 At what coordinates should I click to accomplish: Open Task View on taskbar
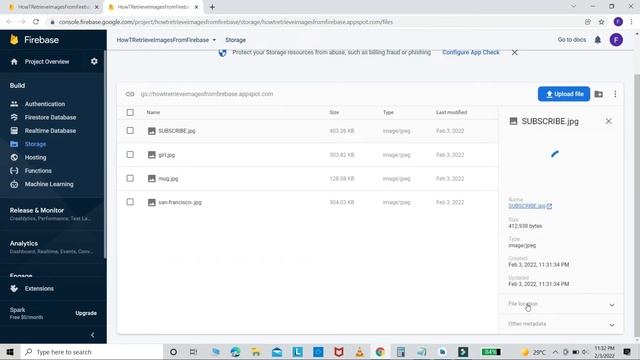coord(193,352)
